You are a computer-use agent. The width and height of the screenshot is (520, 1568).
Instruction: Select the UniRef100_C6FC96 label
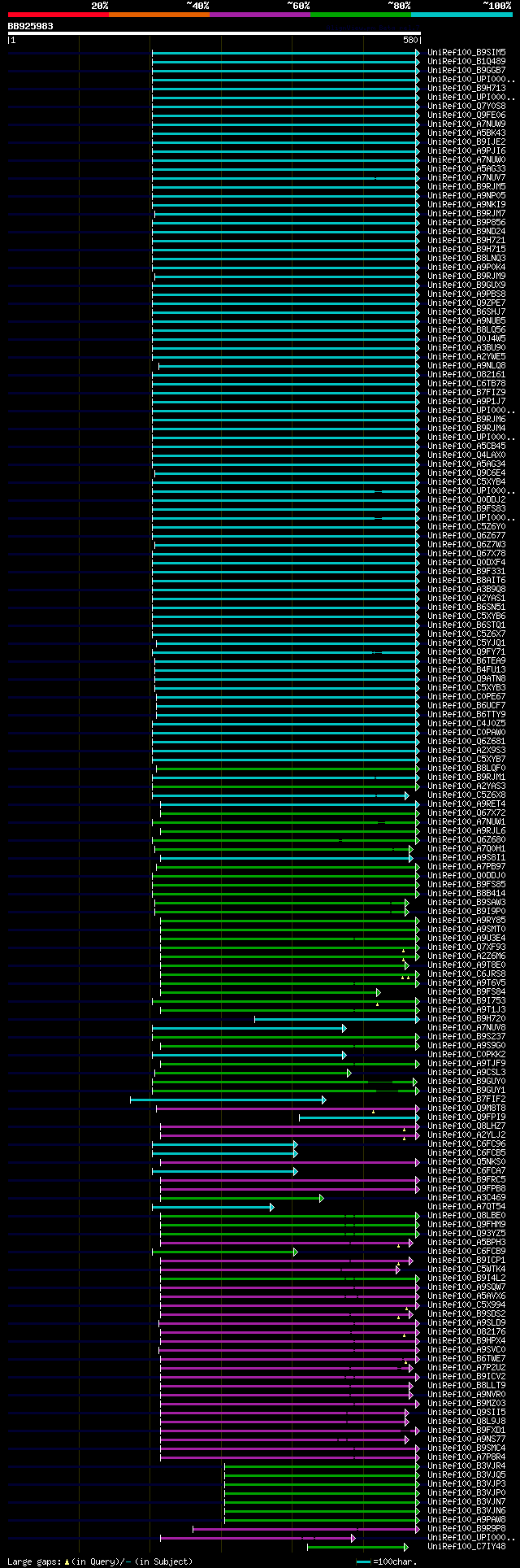coord(466,1143)
